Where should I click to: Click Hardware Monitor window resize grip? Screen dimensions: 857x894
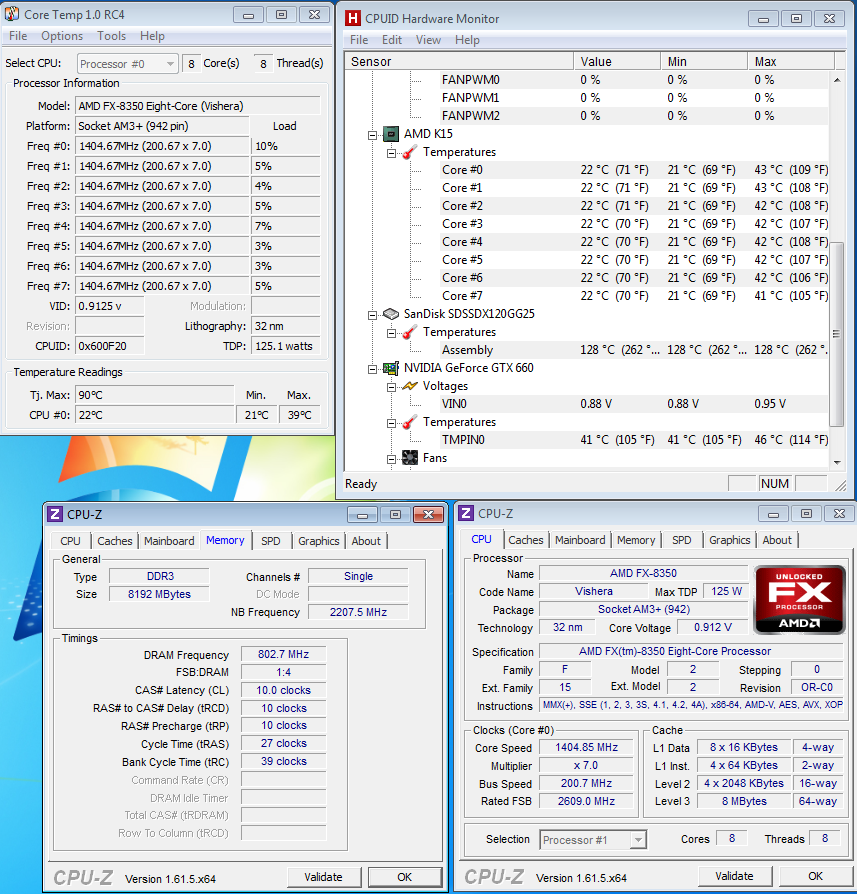[x=840, y=485]
